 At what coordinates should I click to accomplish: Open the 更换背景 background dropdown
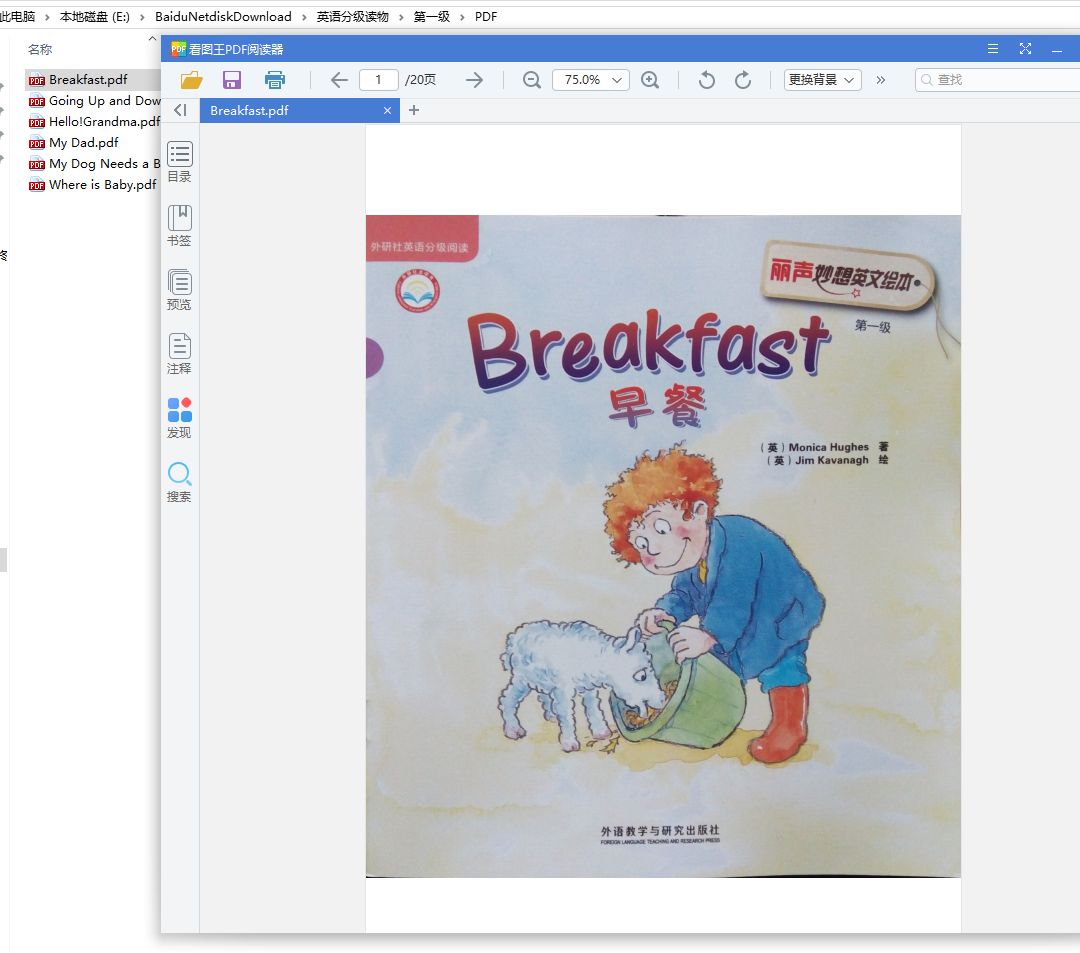coord(822,80)
